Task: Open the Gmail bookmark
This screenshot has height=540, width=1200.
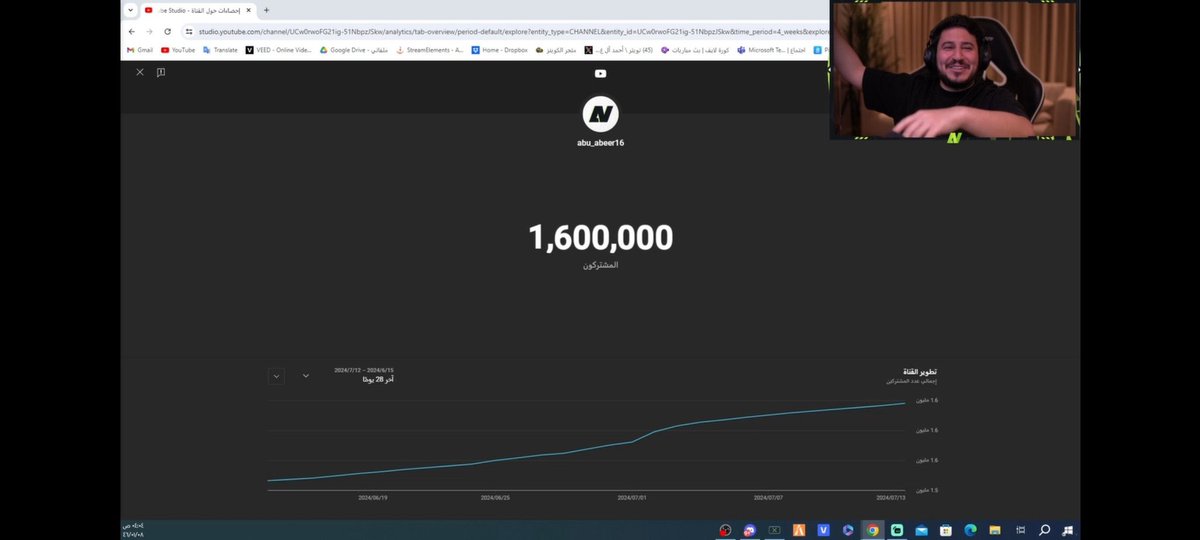Action: click(x=139, y=50)
